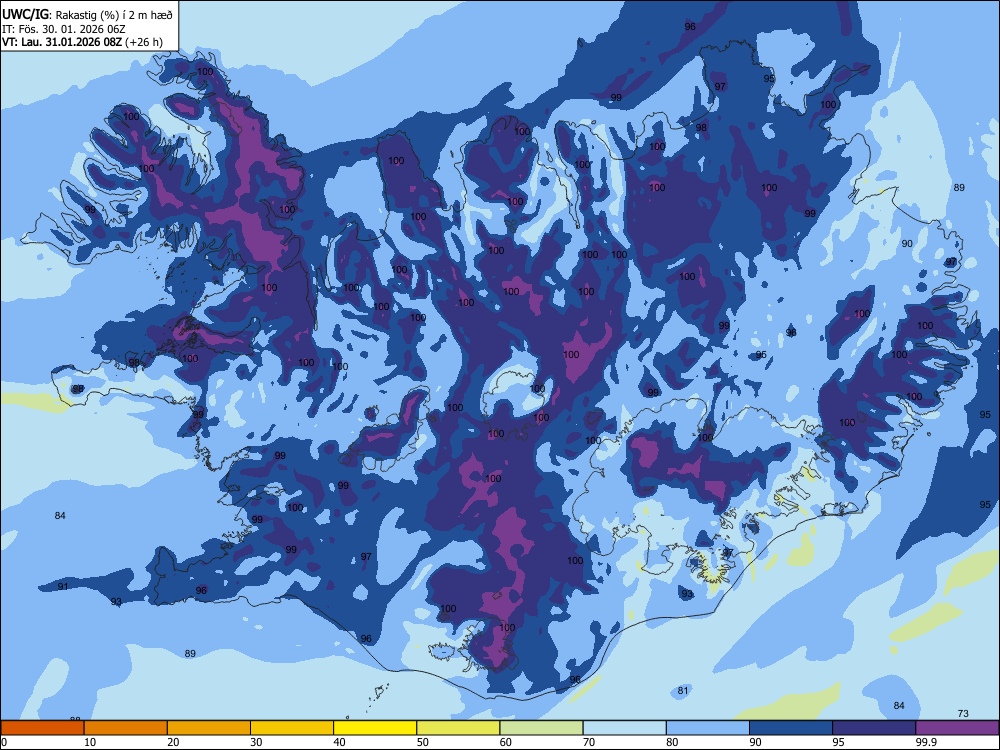Select the 20–30 amber legend swatch
This screenshot has width=1000, height=750.
click(x=209, y=728)
